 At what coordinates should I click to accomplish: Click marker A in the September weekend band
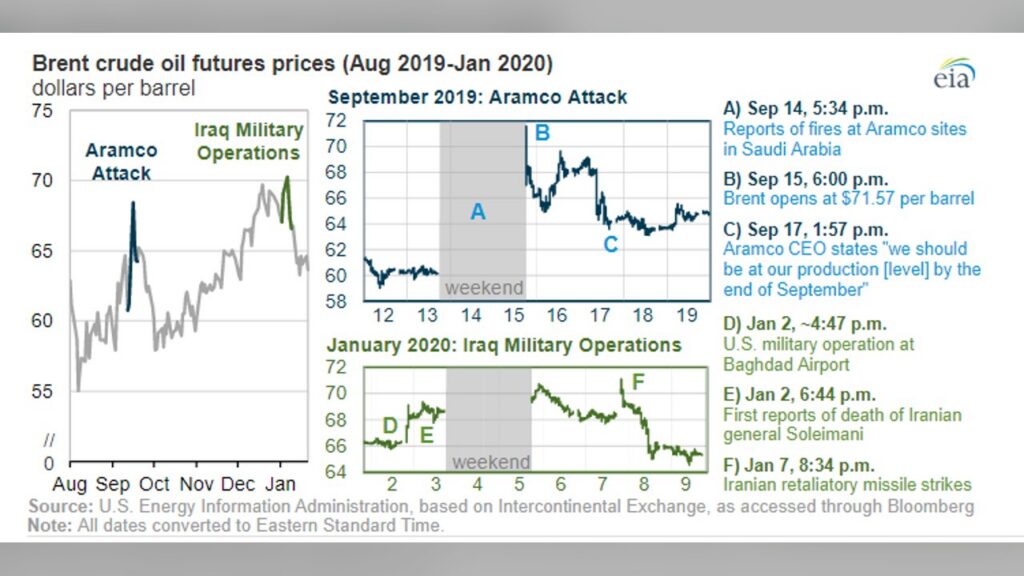pos(478,212)
